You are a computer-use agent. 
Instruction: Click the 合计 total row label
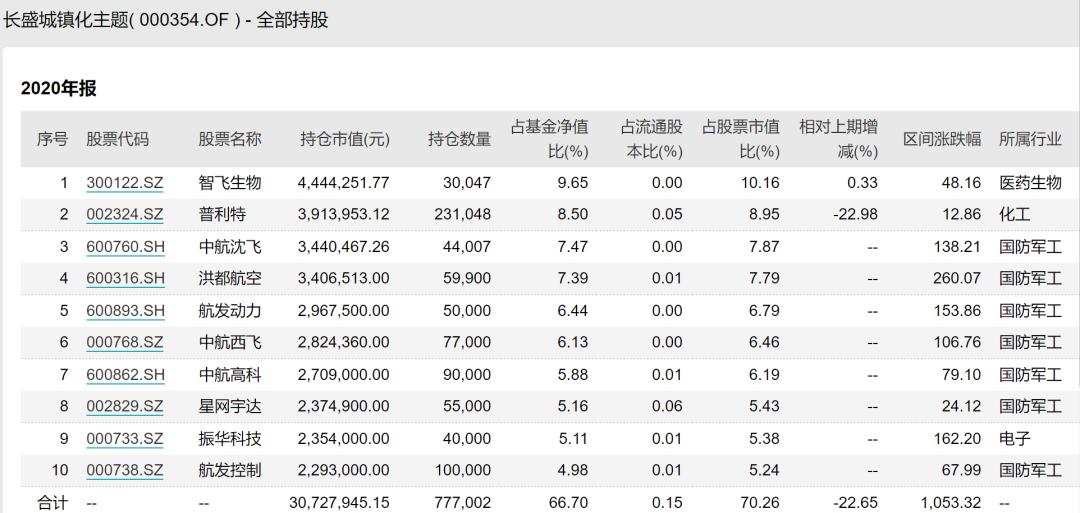click(52, 503)
